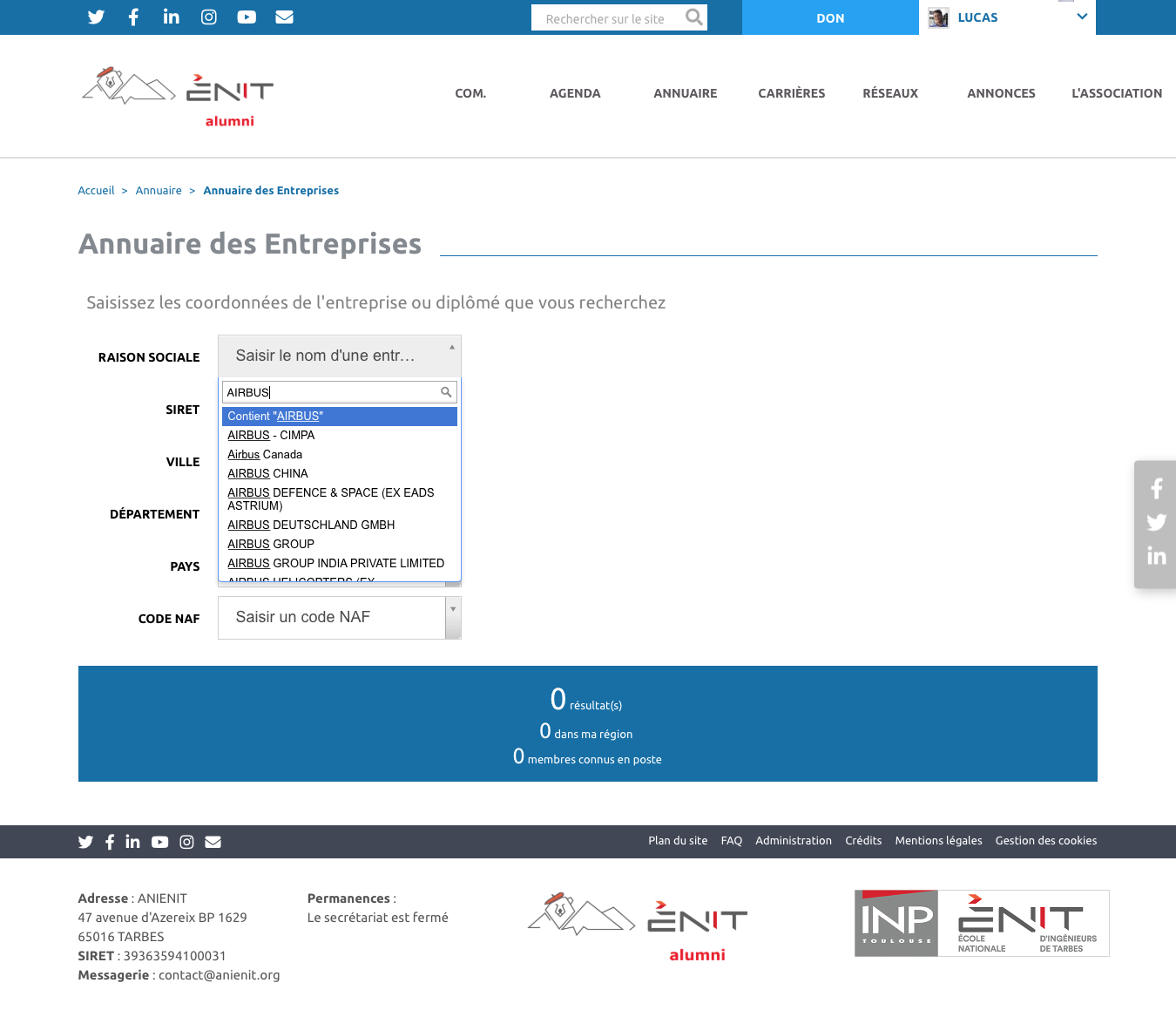Collapse the Raison sociale dropdown
This screenshot has height=1010, width=1176.
pos(340,356)
